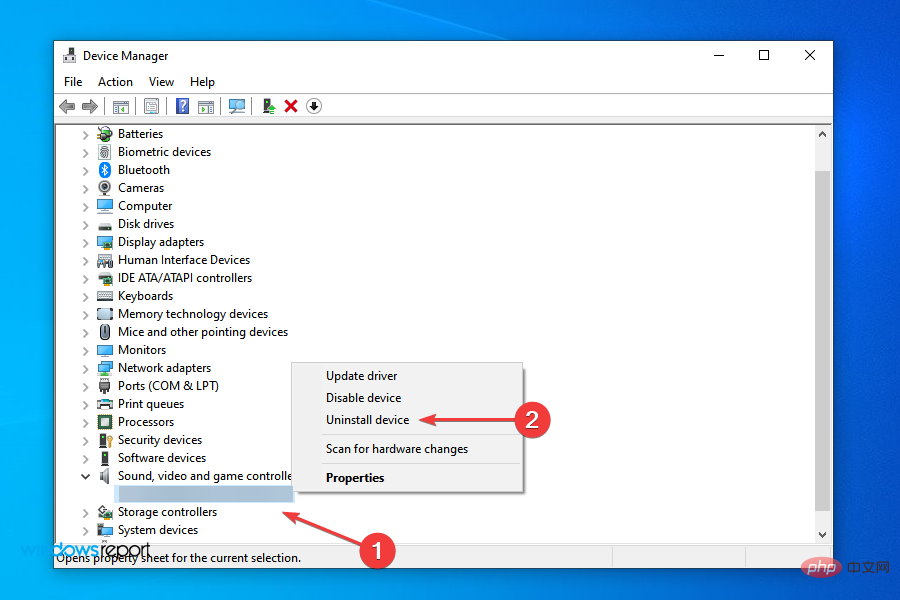Image resolution: width=900 pixels, height=600 pixels.
Task: Click the Show/Hide Console Tree toolbar icon
Action: point(120,106)
